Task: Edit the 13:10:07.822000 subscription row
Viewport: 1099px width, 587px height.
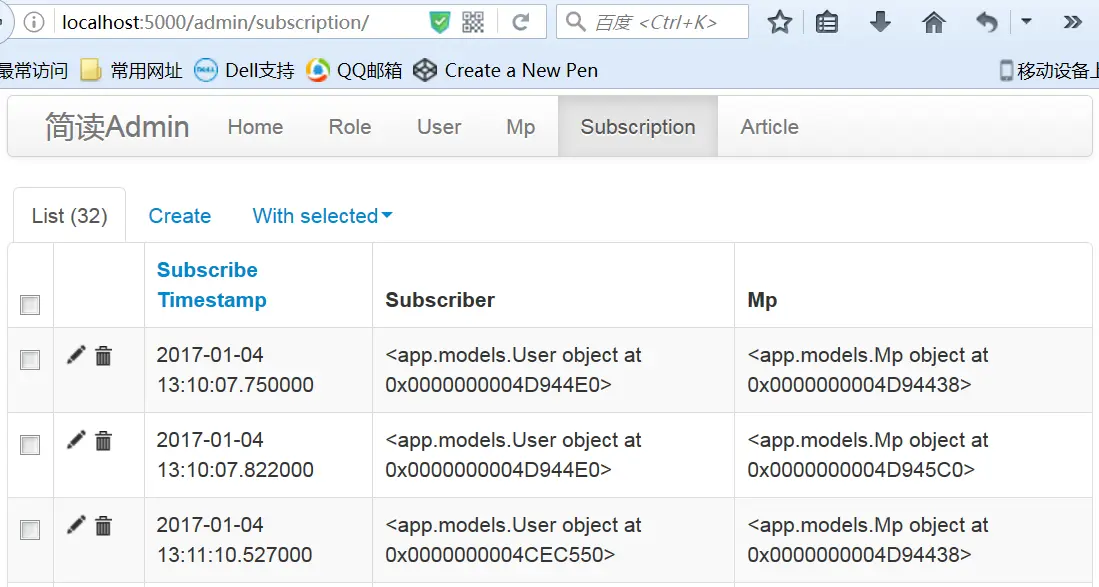Action: 76,440
